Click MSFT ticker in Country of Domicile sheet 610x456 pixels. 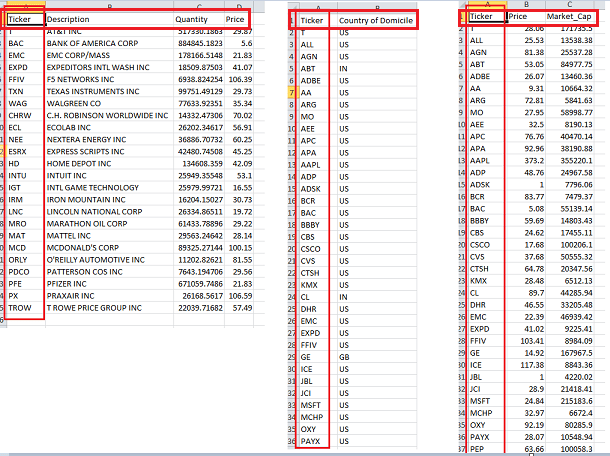point(317,405)
